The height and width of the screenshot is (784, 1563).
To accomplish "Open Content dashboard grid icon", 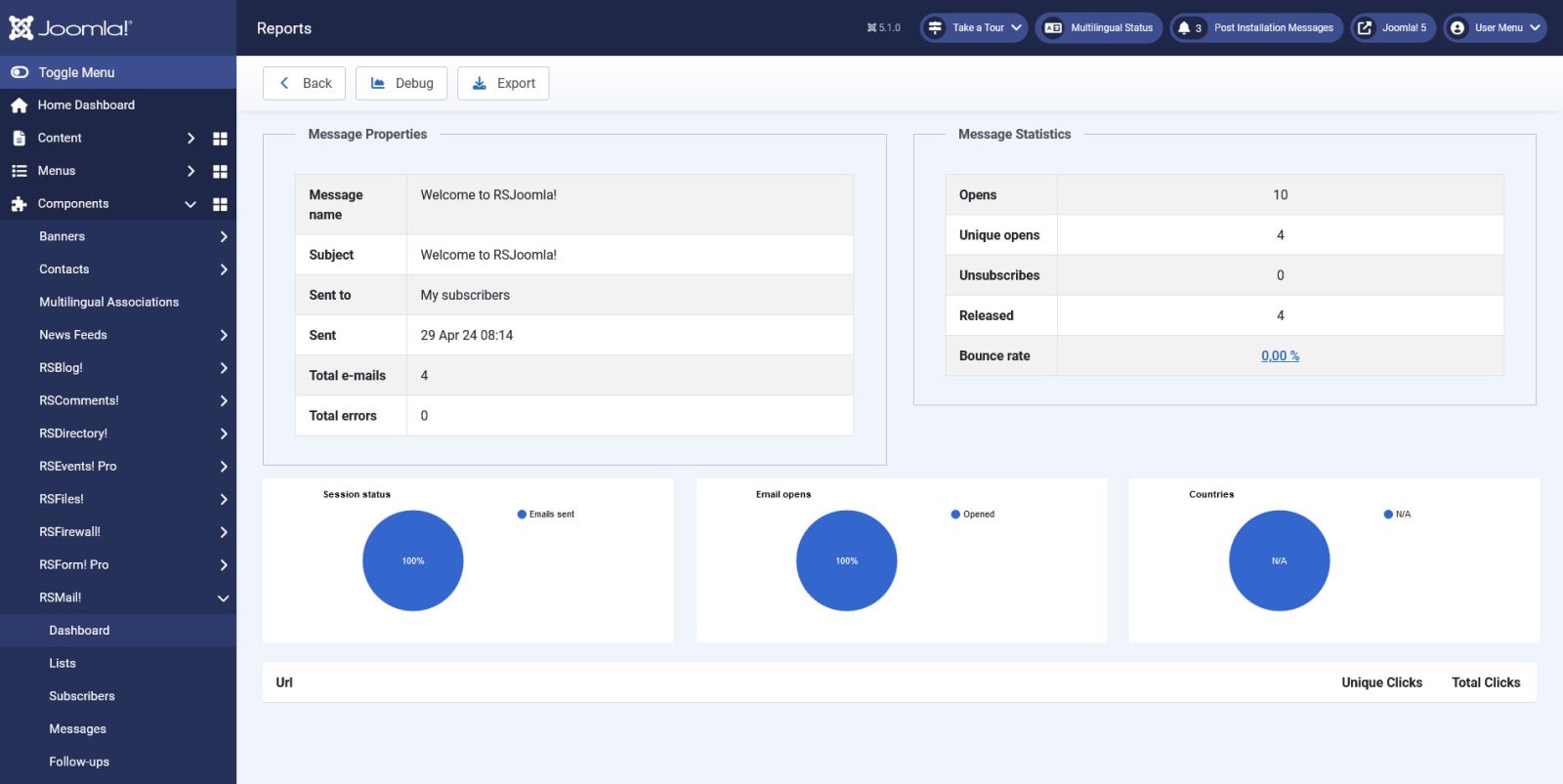I will [x=220, y=139].
